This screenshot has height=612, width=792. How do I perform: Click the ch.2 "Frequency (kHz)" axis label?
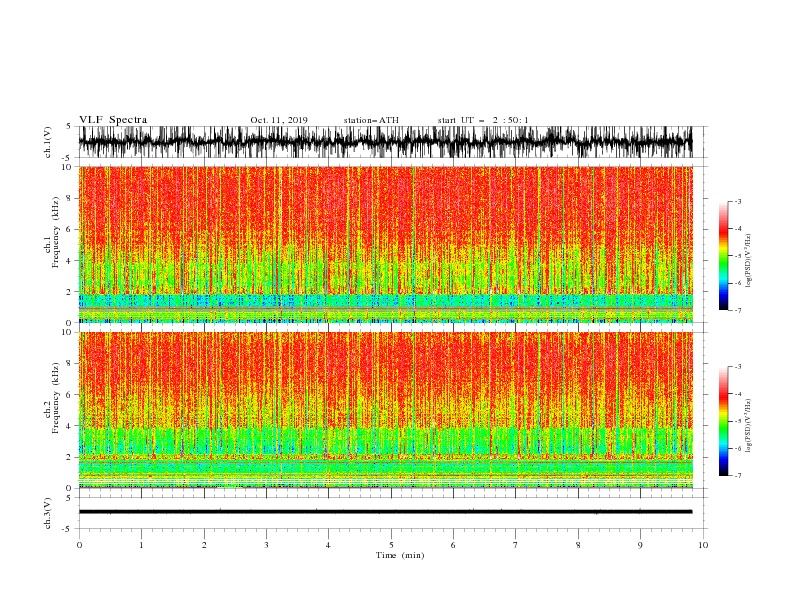coord(56,398)
